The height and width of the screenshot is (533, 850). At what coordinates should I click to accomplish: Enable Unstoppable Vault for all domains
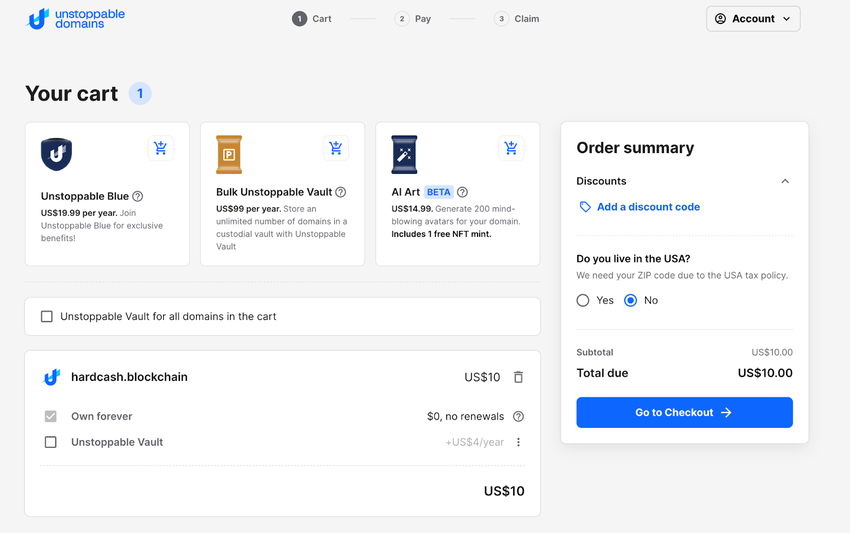[47, 316]
